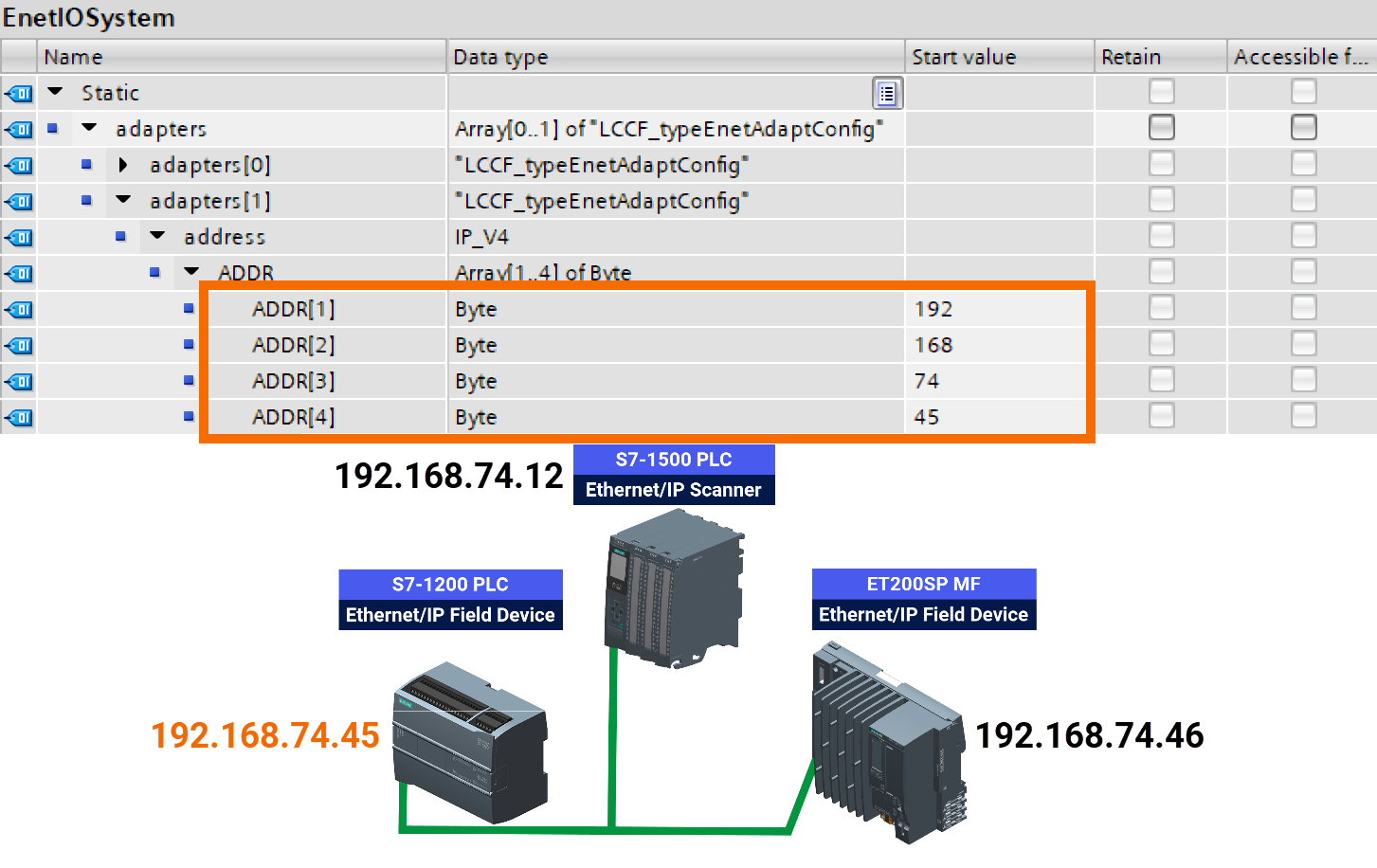The image size is (1377, 868).
Task: Click the orange IP address 192.168.74.45
Action: point(265,735)
